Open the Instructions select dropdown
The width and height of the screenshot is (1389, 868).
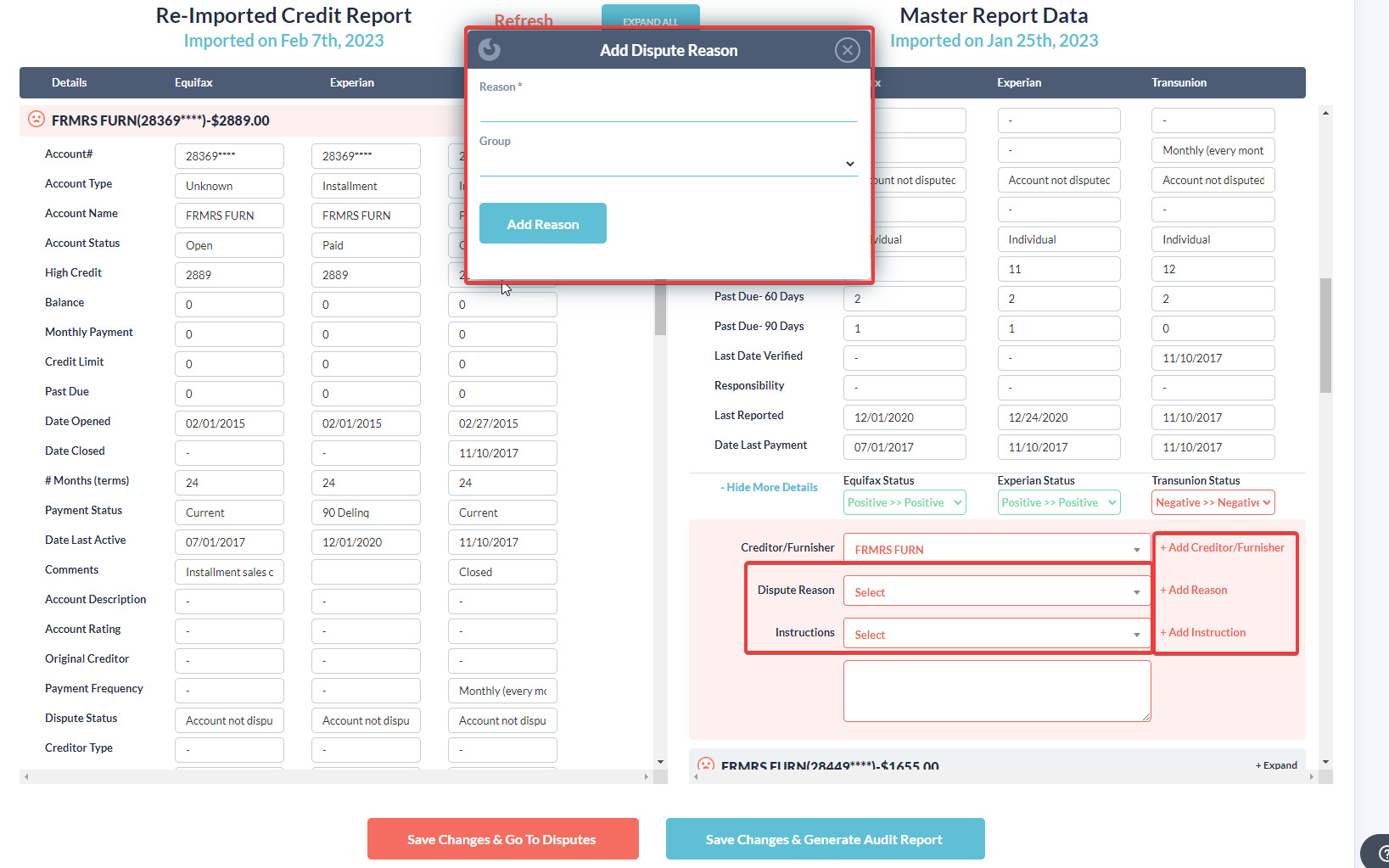click(x=996, y=634)
